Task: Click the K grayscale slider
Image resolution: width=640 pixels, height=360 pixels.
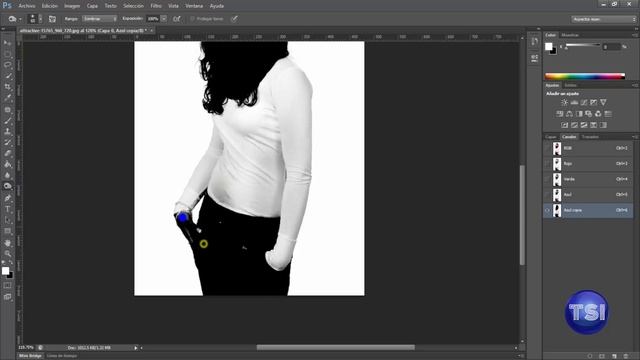Action: pyautogui.click(x=582, y=46)
